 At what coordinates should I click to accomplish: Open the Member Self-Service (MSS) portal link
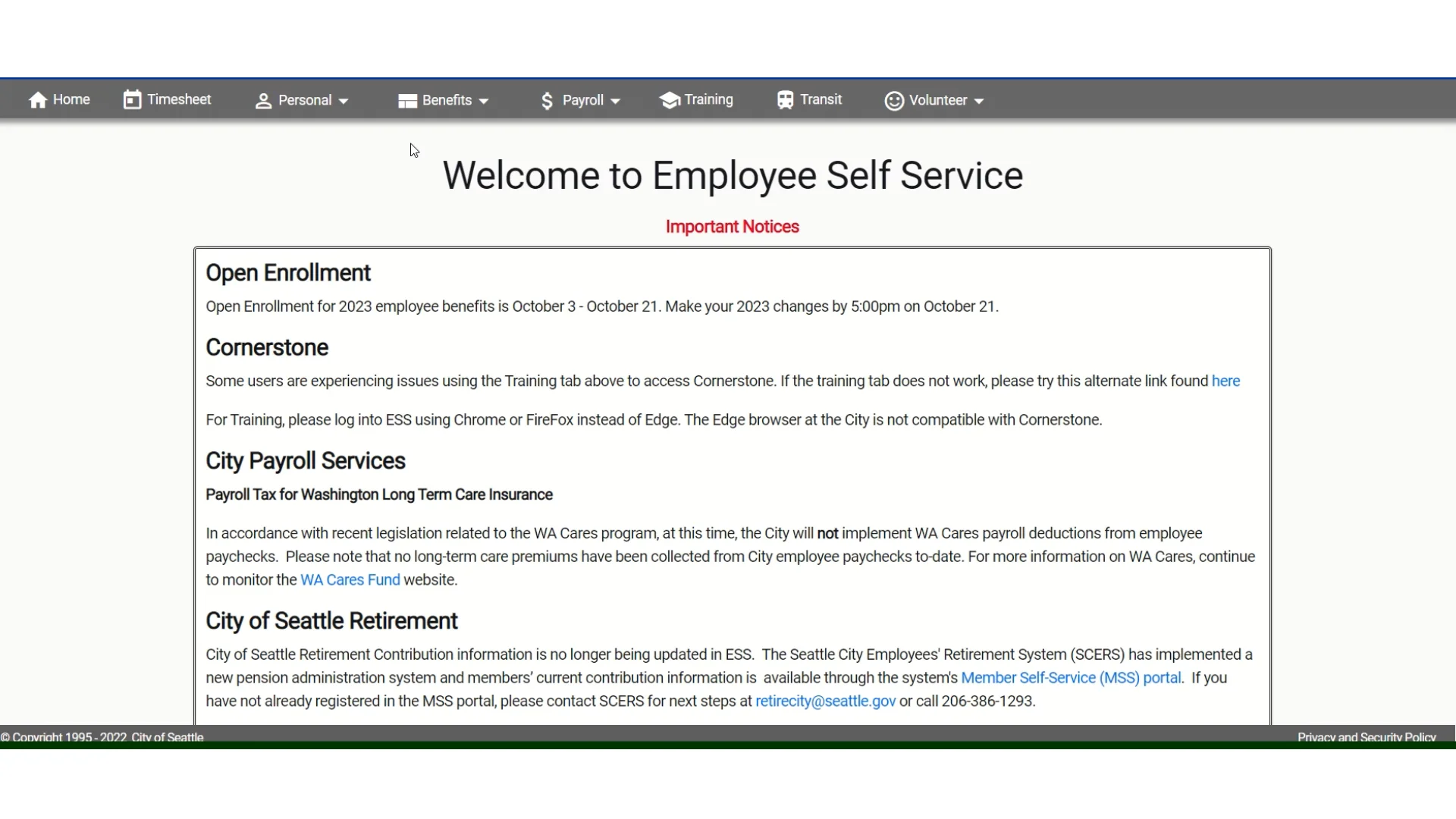(x=1071, y=677)
